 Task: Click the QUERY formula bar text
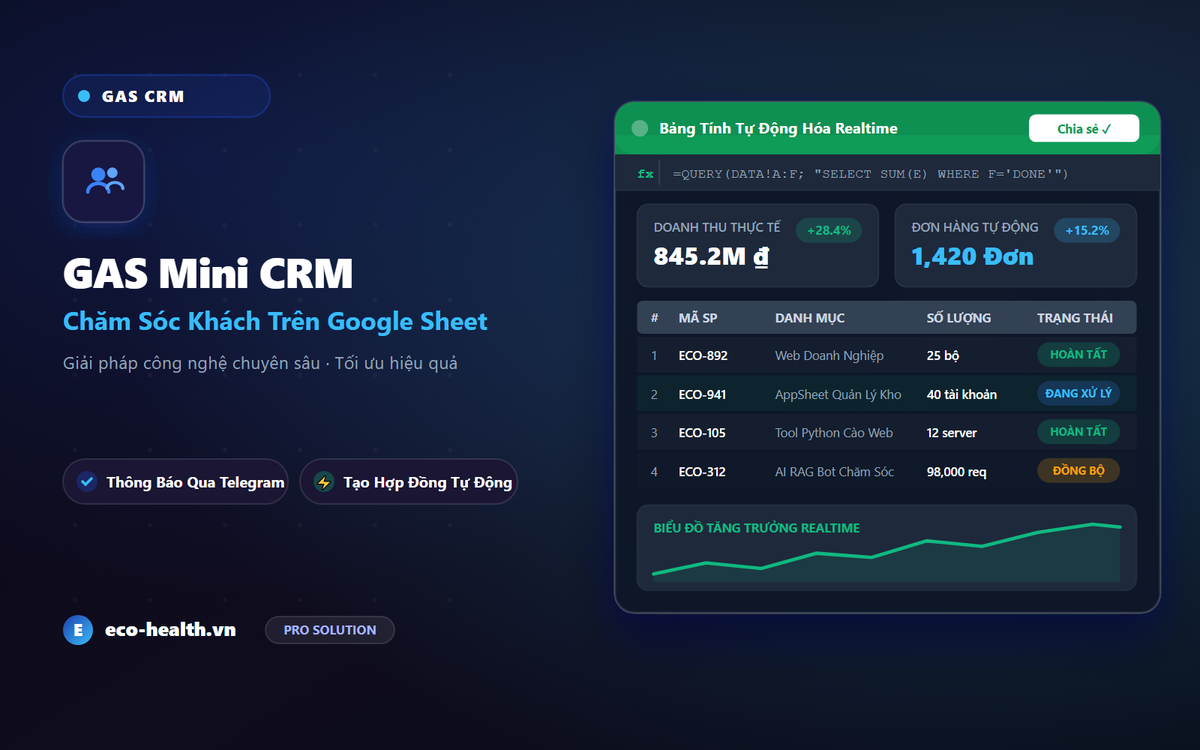870,174
